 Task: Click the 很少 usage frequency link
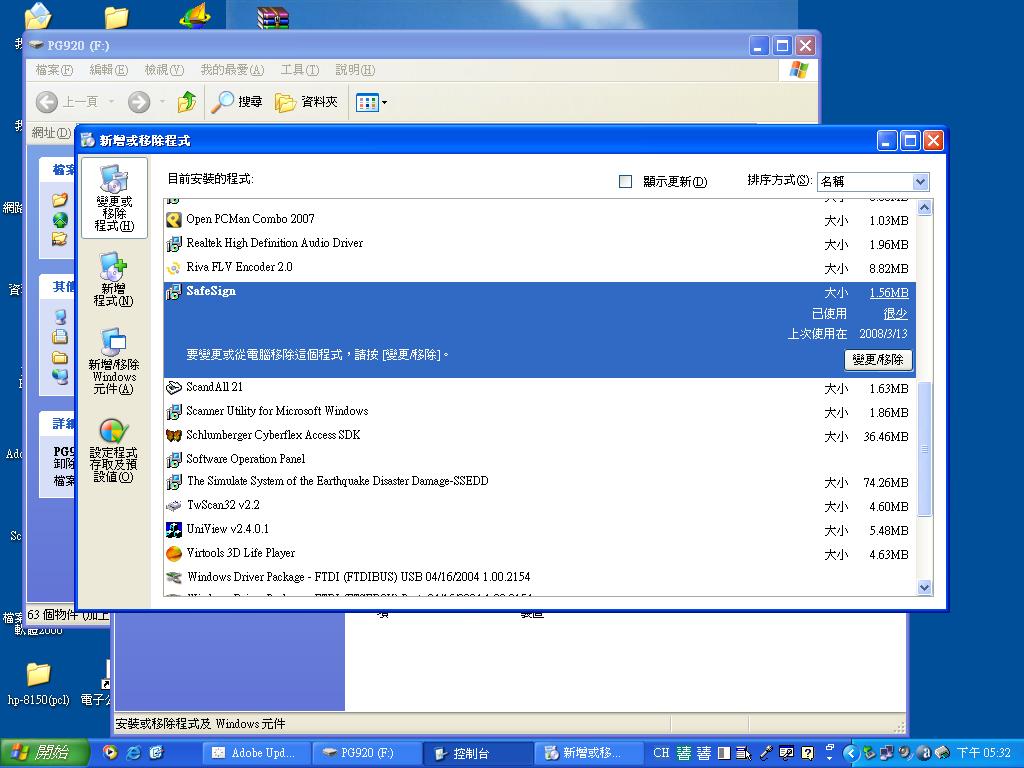point(895,314)
